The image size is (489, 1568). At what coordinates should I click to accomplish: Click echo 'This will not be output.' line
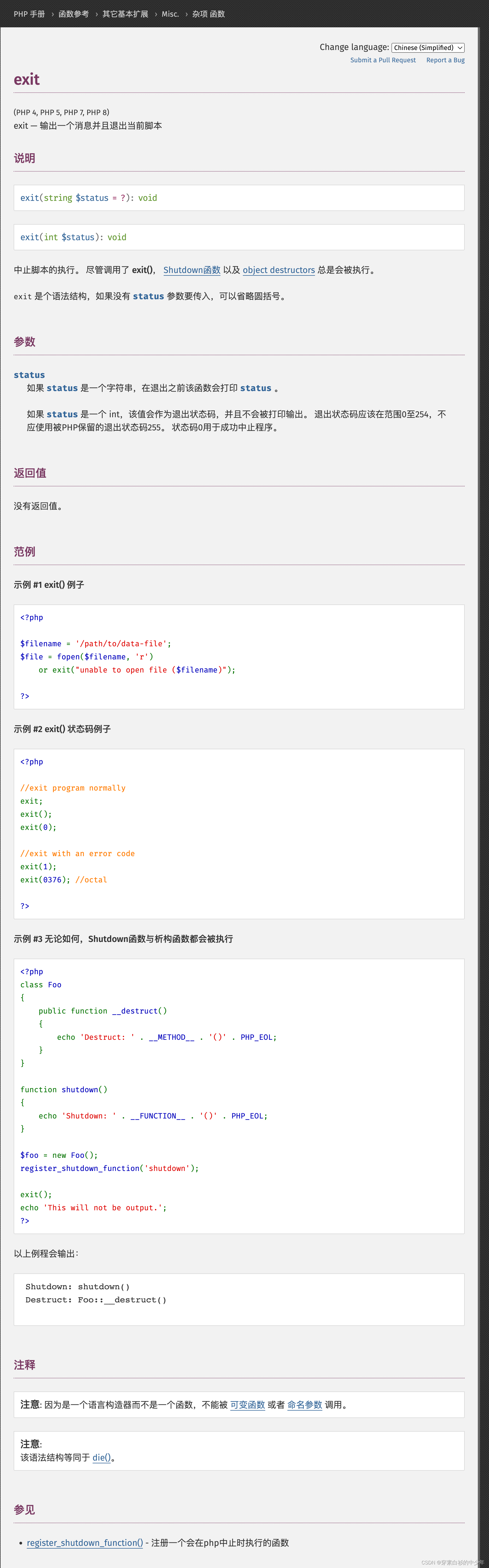[93, 1208]
